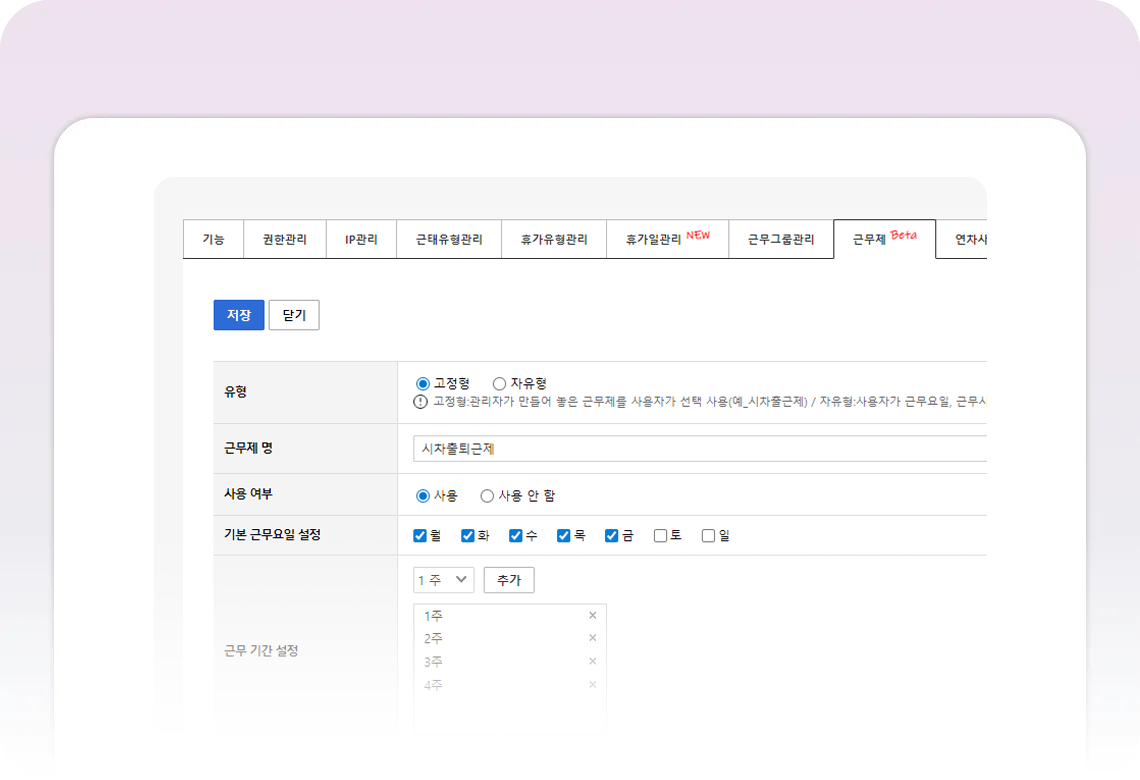Select the 자유형 radio option
This screenshot has height=780, width=1140.
point(499,383)
